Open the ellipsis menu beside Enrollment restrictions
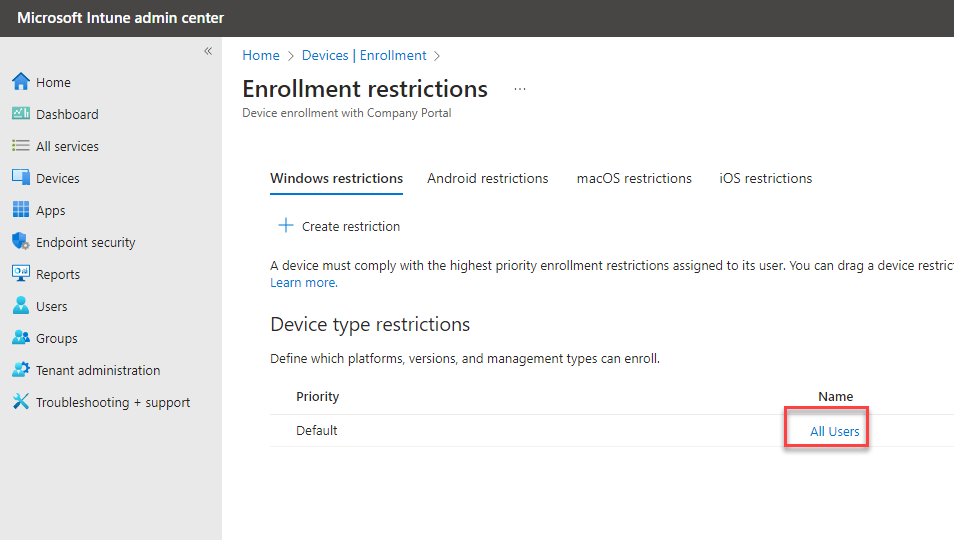The height and width of the screenshot is (540, 954). [x=520, y=89]
